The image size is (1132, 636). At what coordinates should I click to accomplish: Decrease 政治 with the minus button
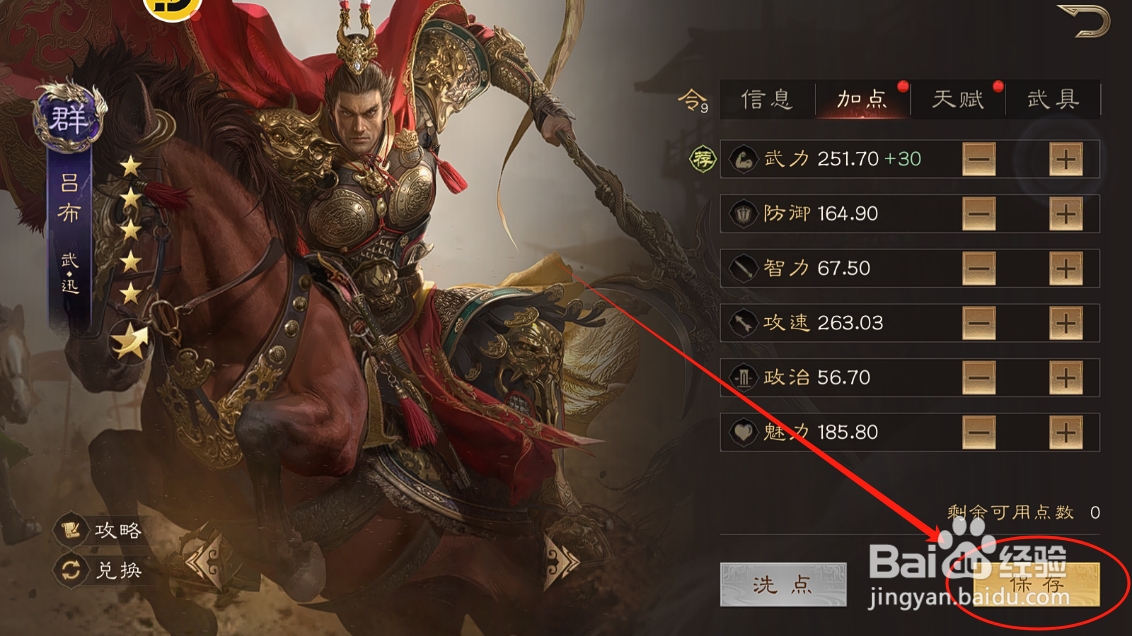[979, 378]
